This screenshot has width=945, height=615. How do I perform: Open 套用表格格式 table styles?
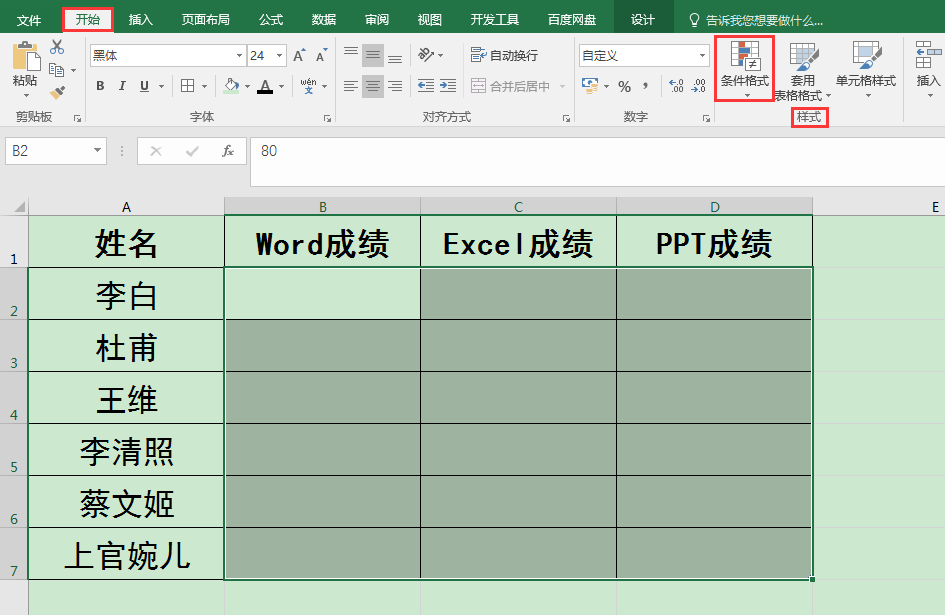click(x=802, y=71)
